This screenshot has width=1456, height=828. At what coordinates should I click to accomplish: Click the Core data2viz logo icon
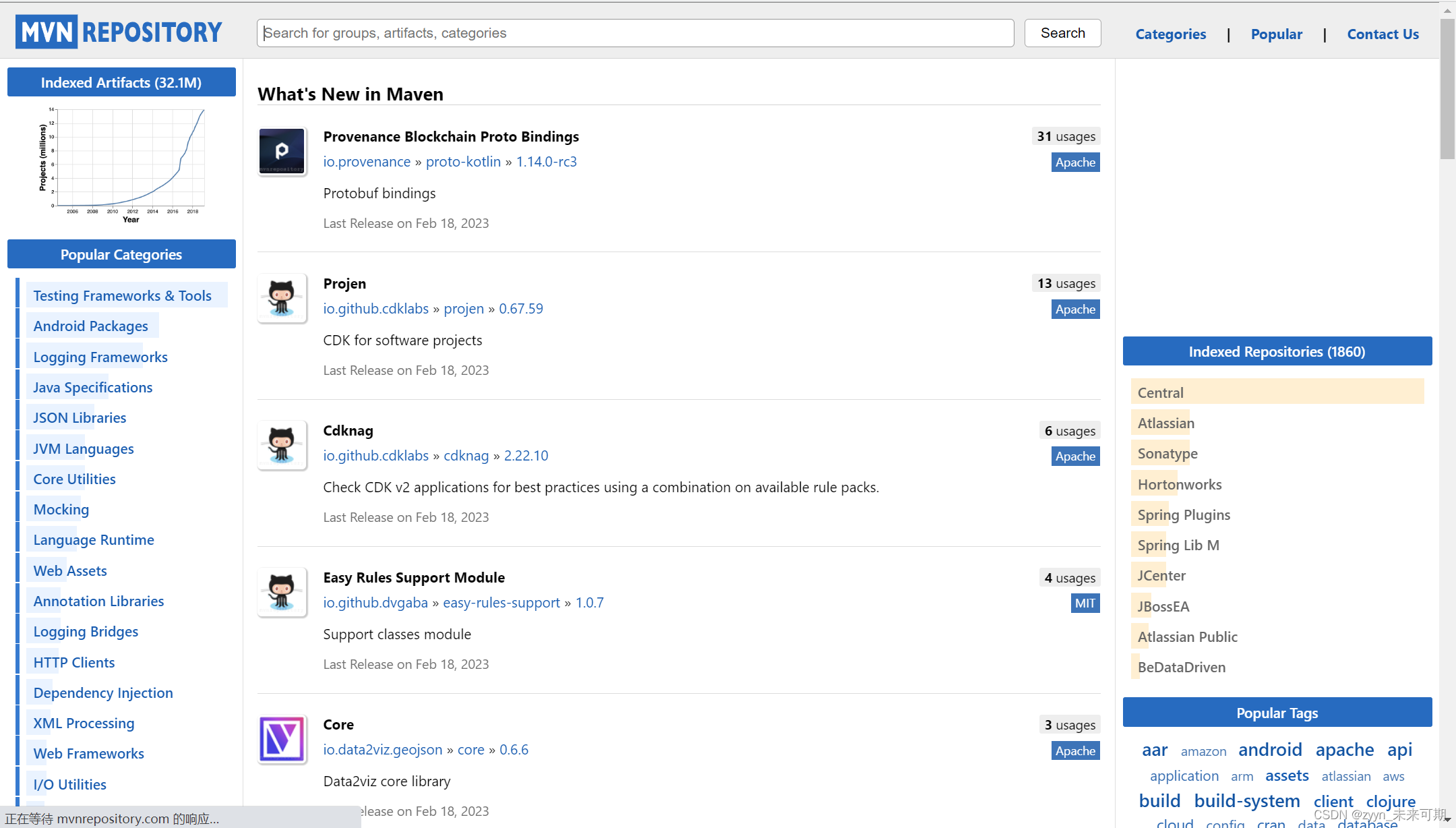282,739
